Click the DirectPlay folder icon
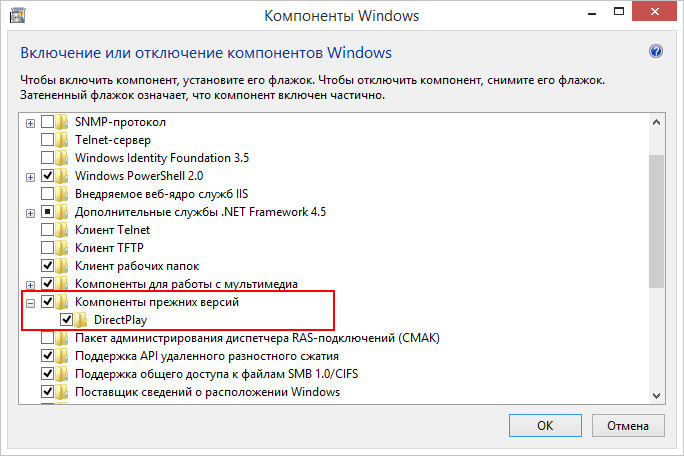Screen dimensions: 684x456 click(x=80, y=320)
